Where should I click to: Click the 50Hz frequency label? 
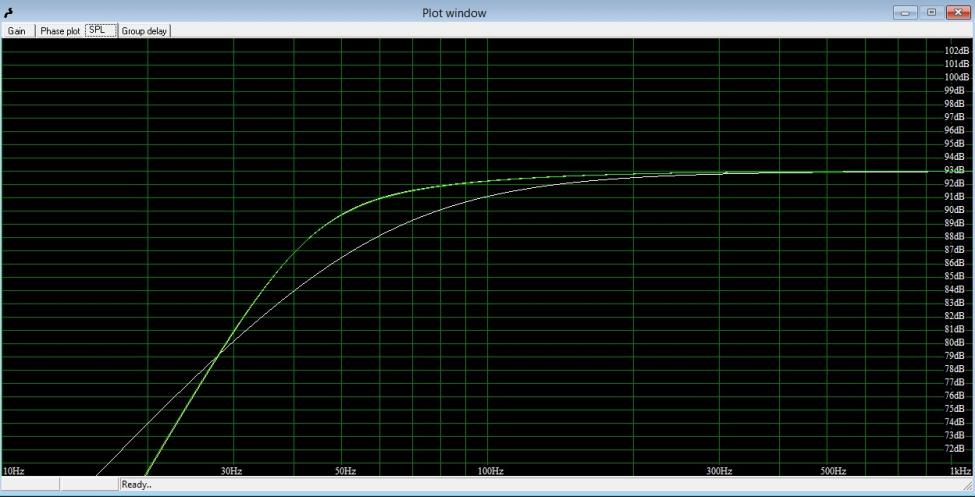[345, 471]
